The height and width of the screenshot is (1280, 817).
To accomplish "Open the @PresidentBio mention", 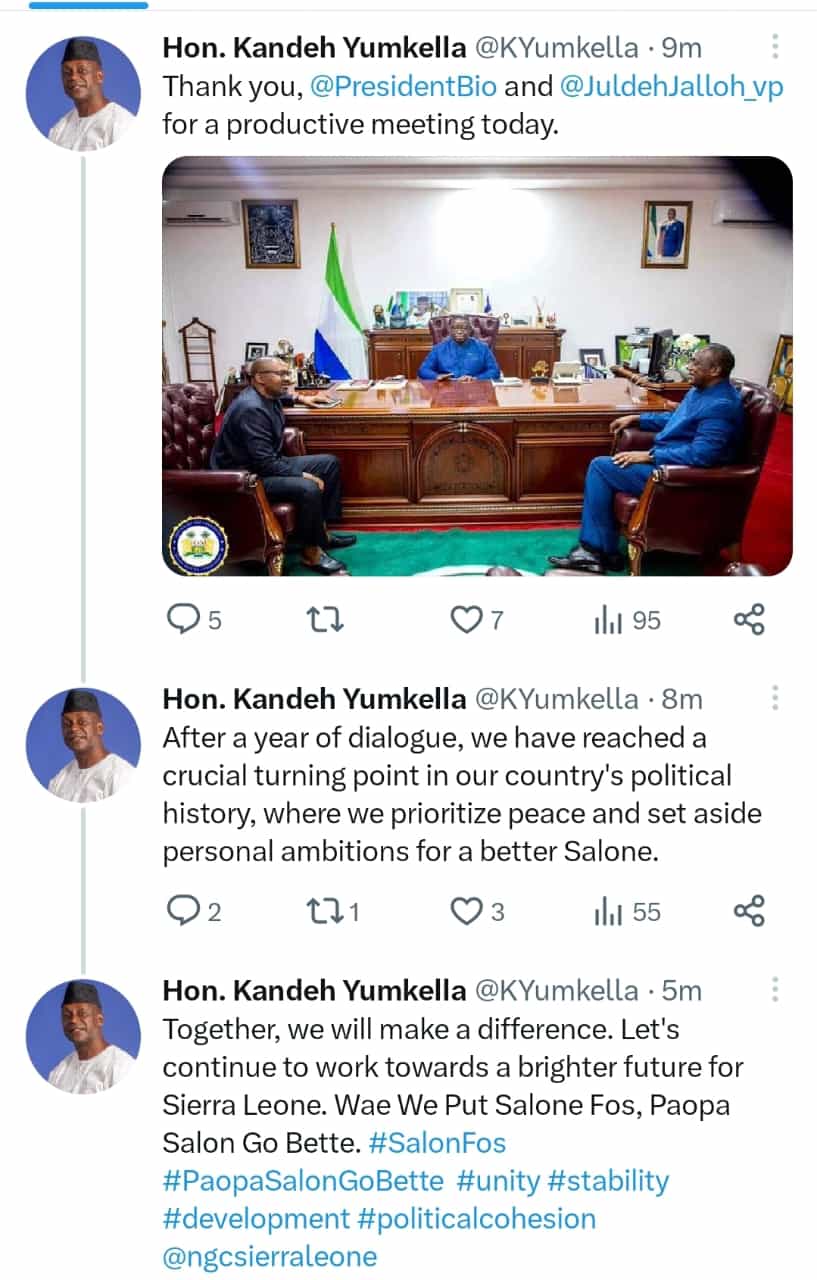I will point(404,87).
